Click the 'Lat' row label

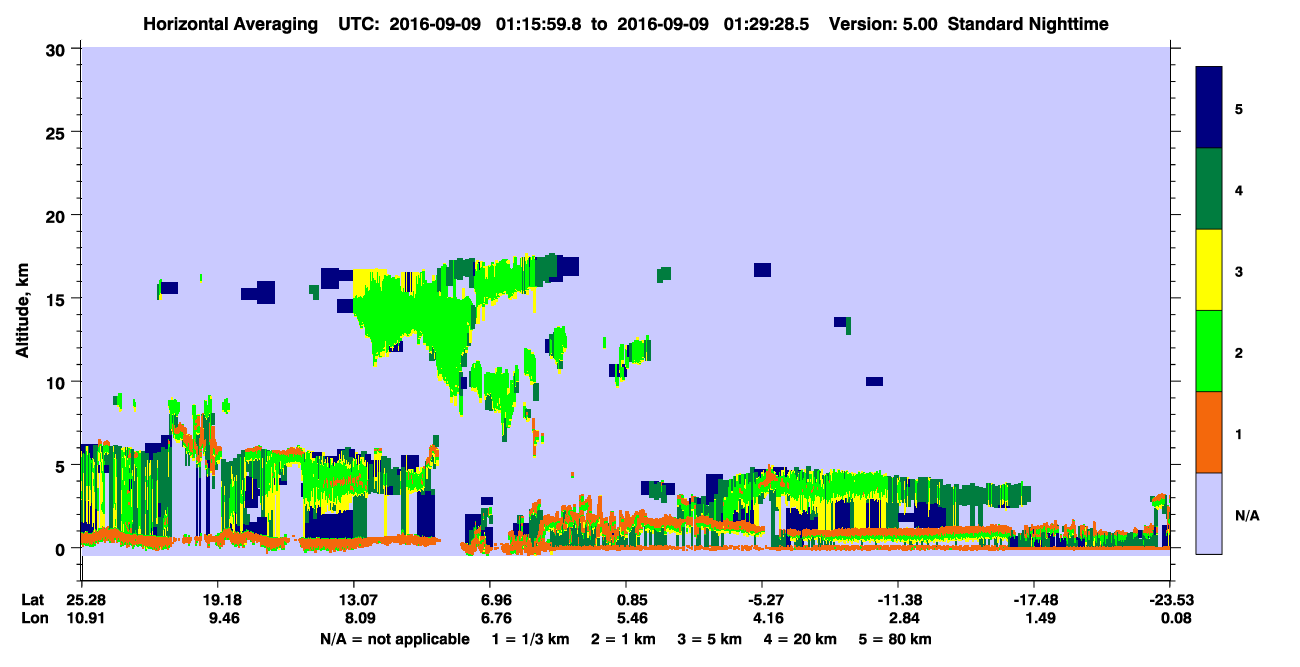tap(32, 600)
